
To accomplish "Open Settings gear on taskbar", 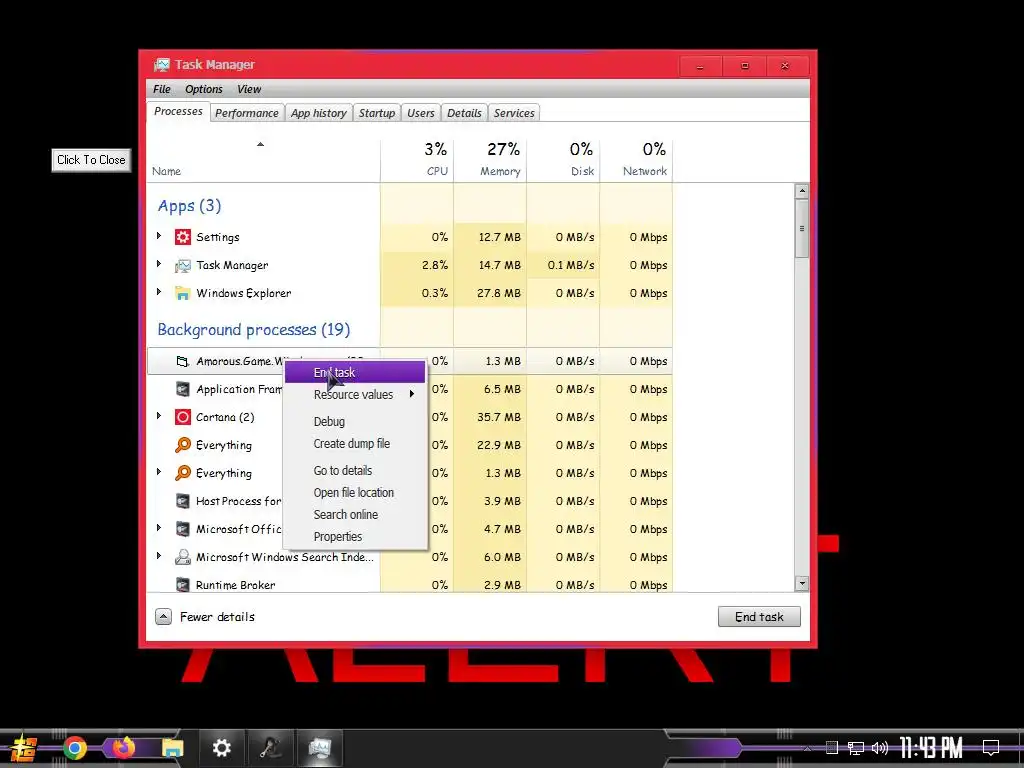I will pyautogui.click(x=221, y=748).
